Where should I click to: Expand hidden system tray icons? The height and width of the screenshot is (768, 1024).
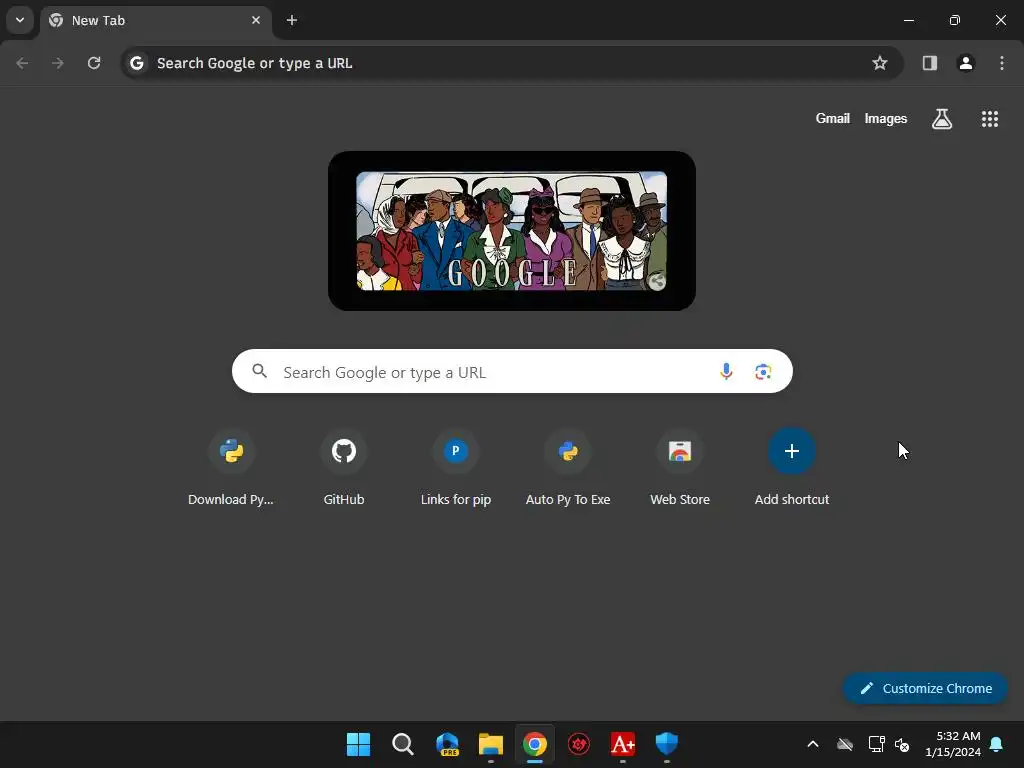[x=813, y=744]
